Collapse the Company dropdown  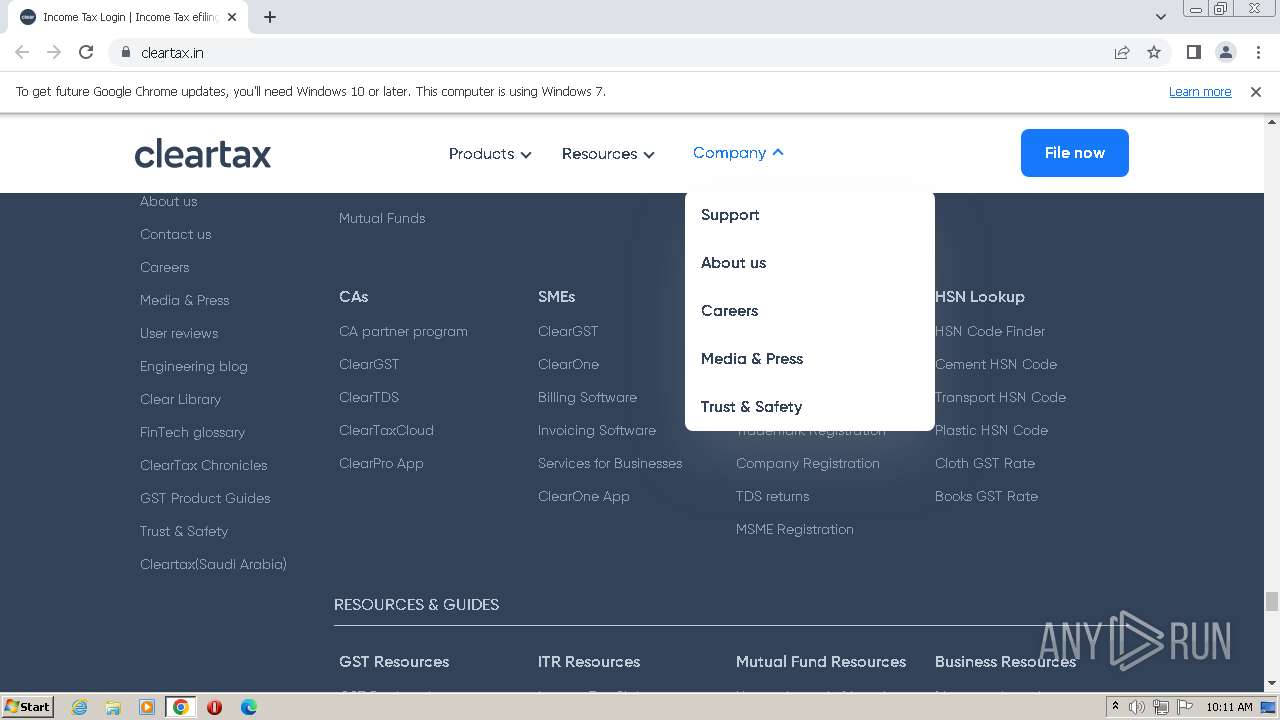738,153
